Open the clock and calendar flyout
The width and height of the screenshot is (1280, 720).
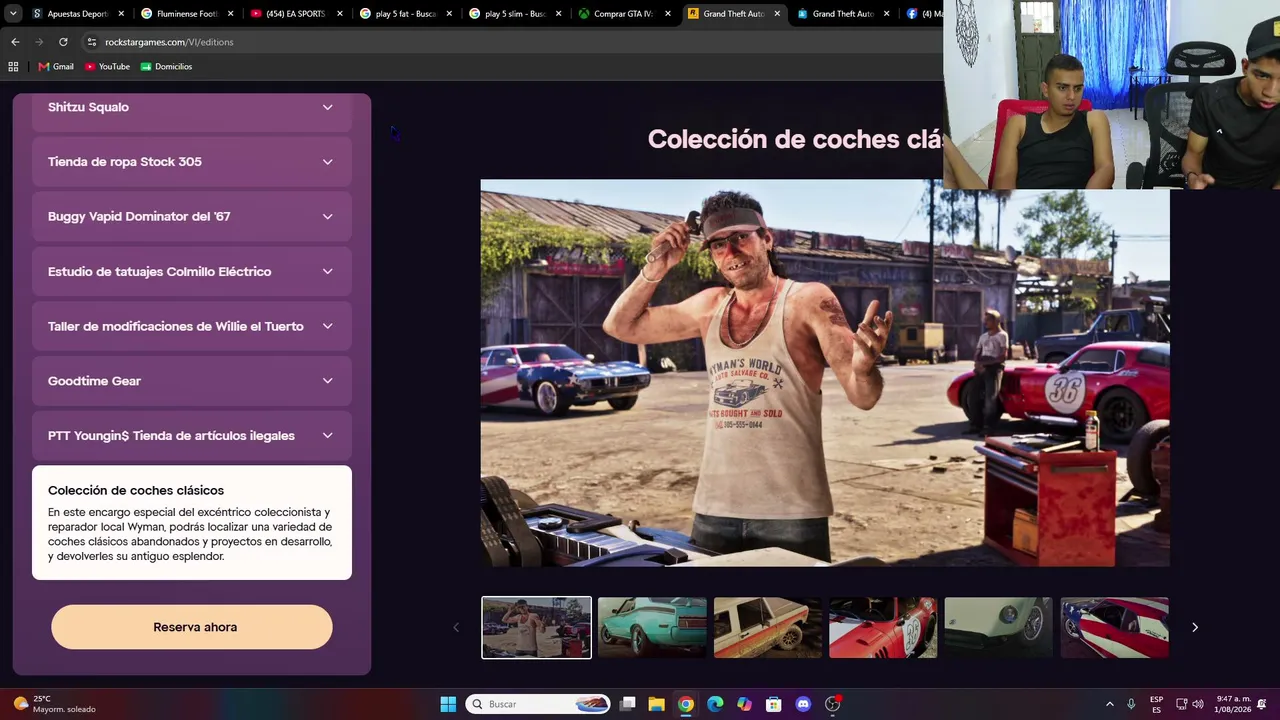tap(1233, 704)
